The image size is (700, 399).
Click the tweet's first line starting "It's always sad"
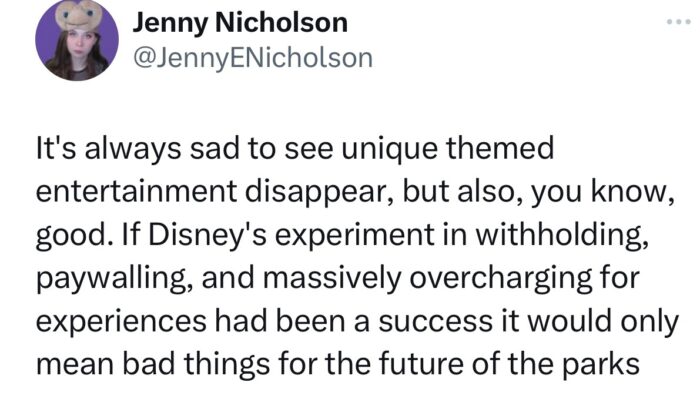tap(295, 148)
